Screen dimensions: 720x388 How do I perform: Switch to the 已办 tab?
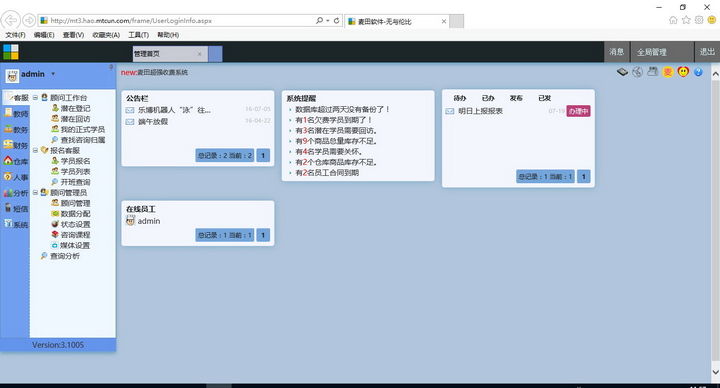point(488,98)
